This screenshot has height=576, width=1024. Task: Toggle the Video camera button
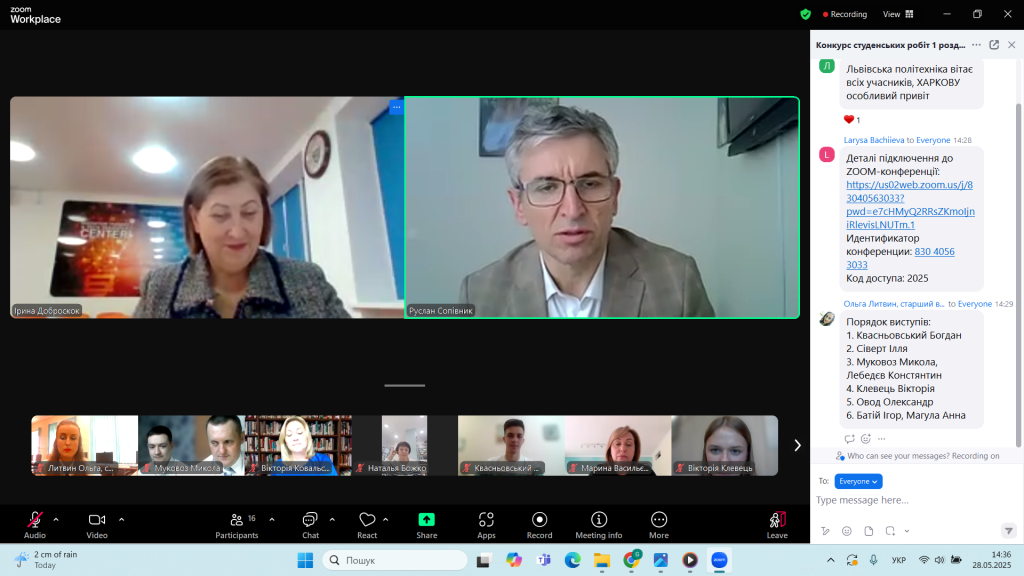[97, 520]
